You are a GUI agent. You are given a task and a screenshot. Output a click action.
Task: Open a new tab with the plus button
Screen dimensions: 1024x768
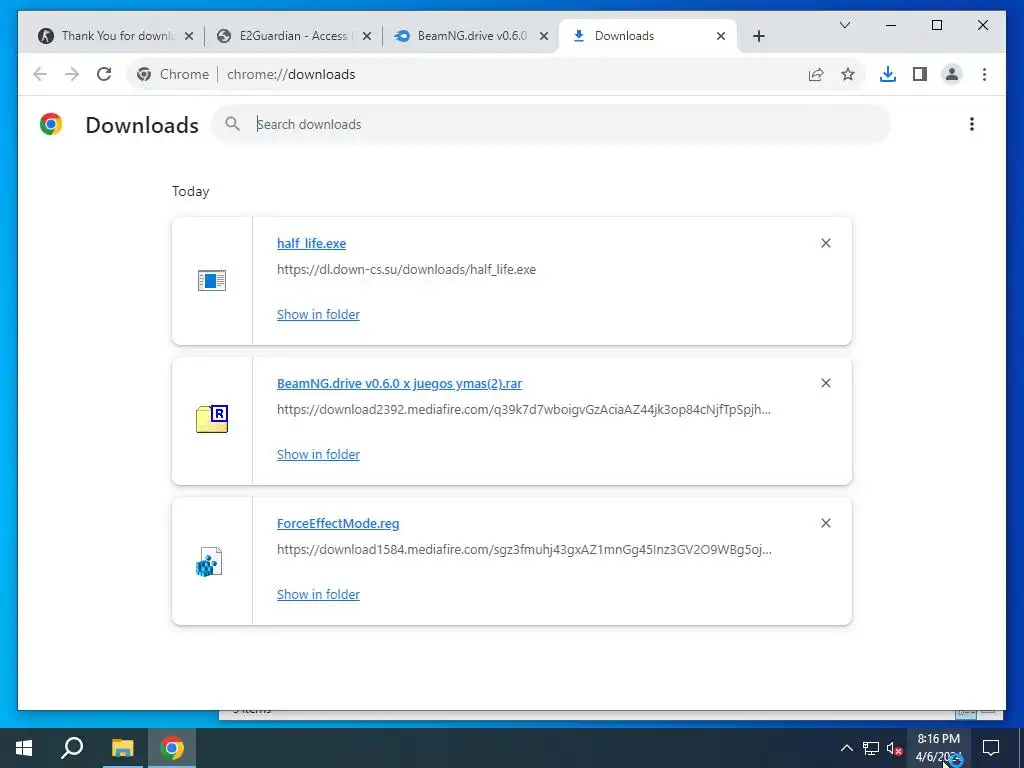[x=758, y=36]
